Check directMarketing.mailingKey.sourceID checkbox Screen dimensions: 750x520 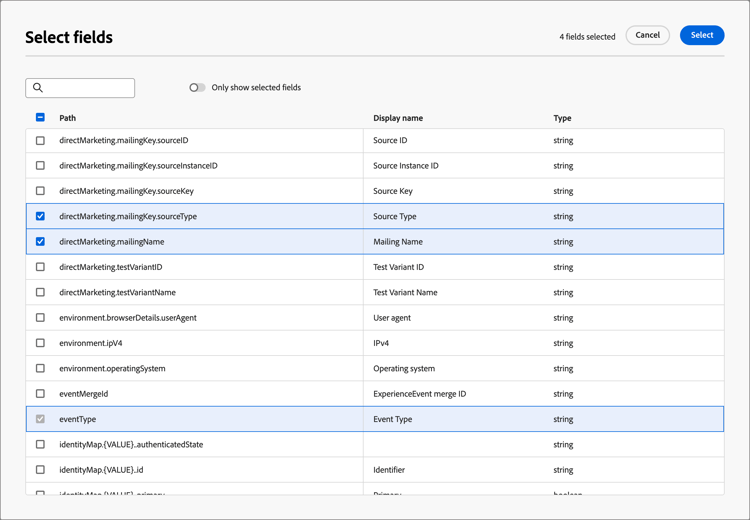pos(40,141)
